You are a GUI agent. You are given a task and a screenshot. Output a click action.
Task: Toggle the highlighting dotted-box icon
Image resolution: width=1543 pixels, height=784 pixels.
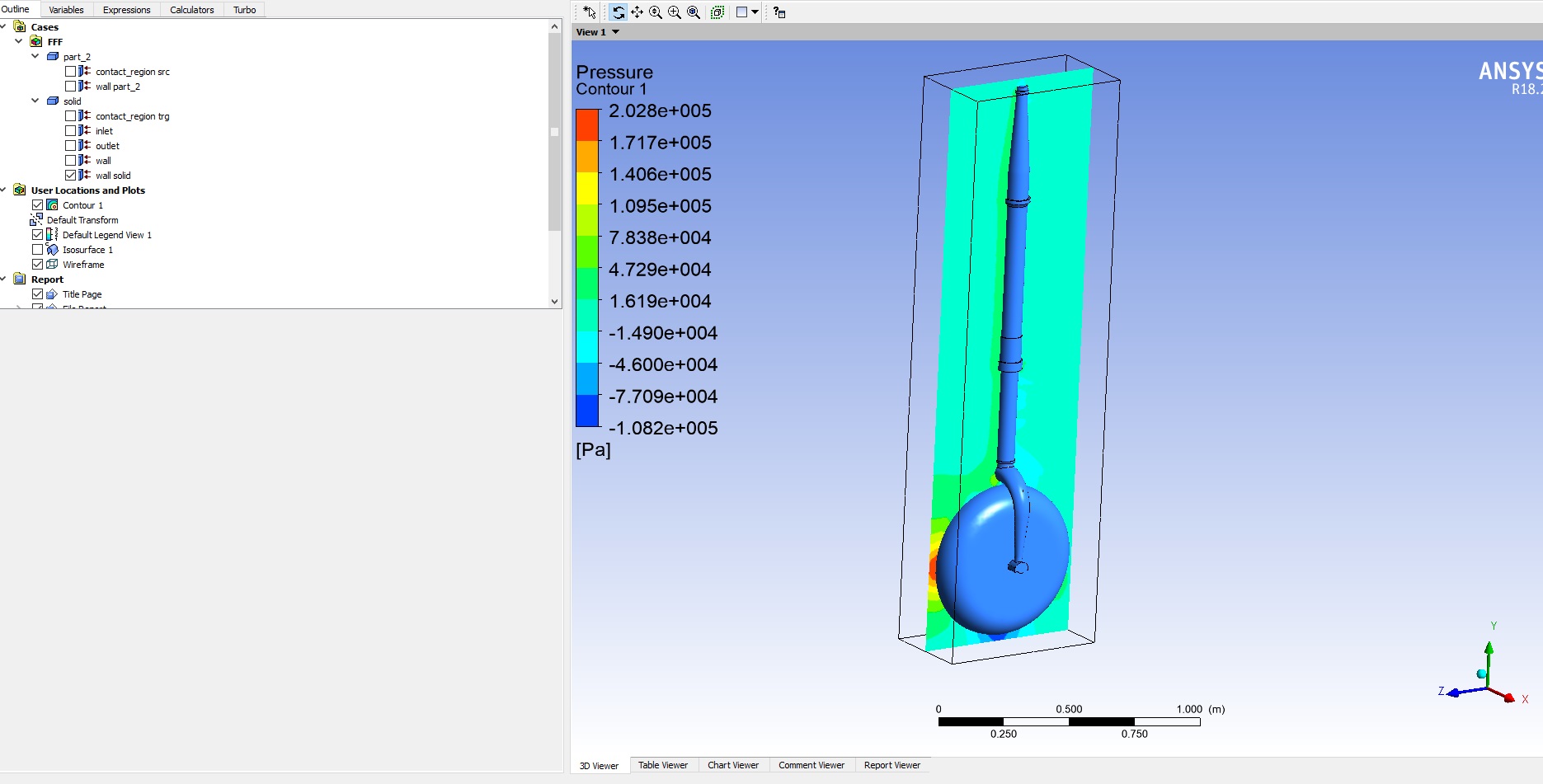point(717,12)
